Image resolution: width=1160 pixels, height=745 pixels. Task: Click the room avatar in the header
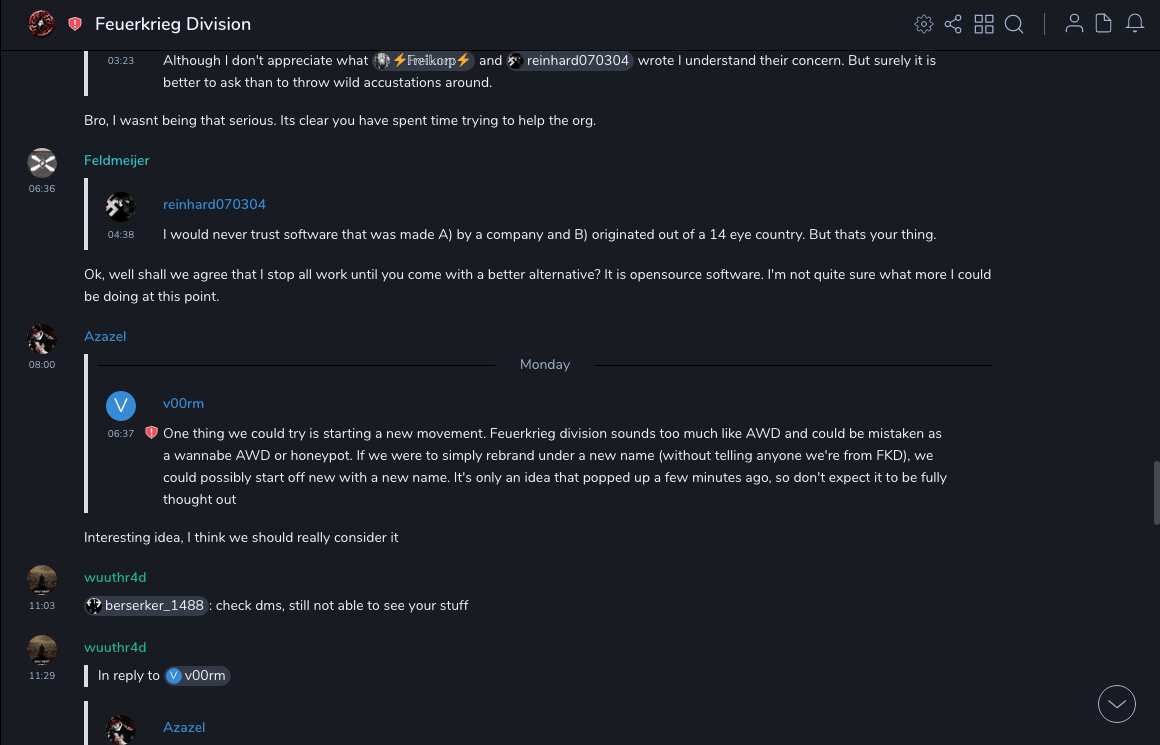pyautogui.click(x=41, y=23)
